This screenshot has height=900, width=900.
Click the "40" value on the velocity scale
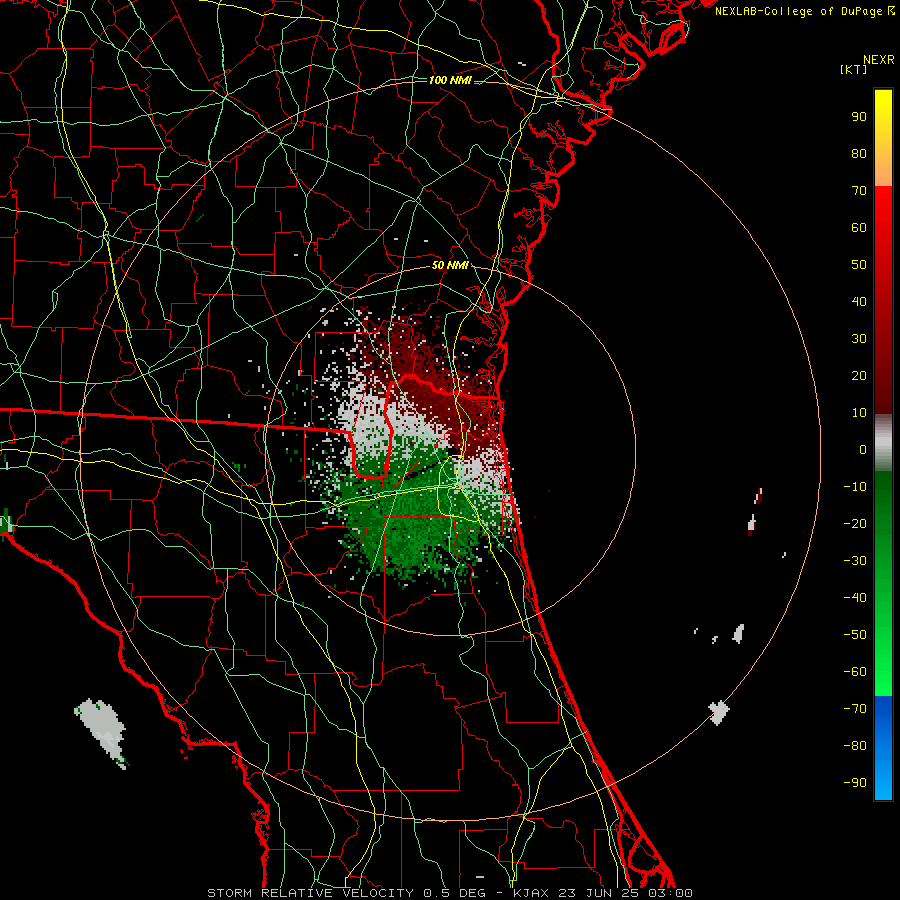click(x=859, y=302)
